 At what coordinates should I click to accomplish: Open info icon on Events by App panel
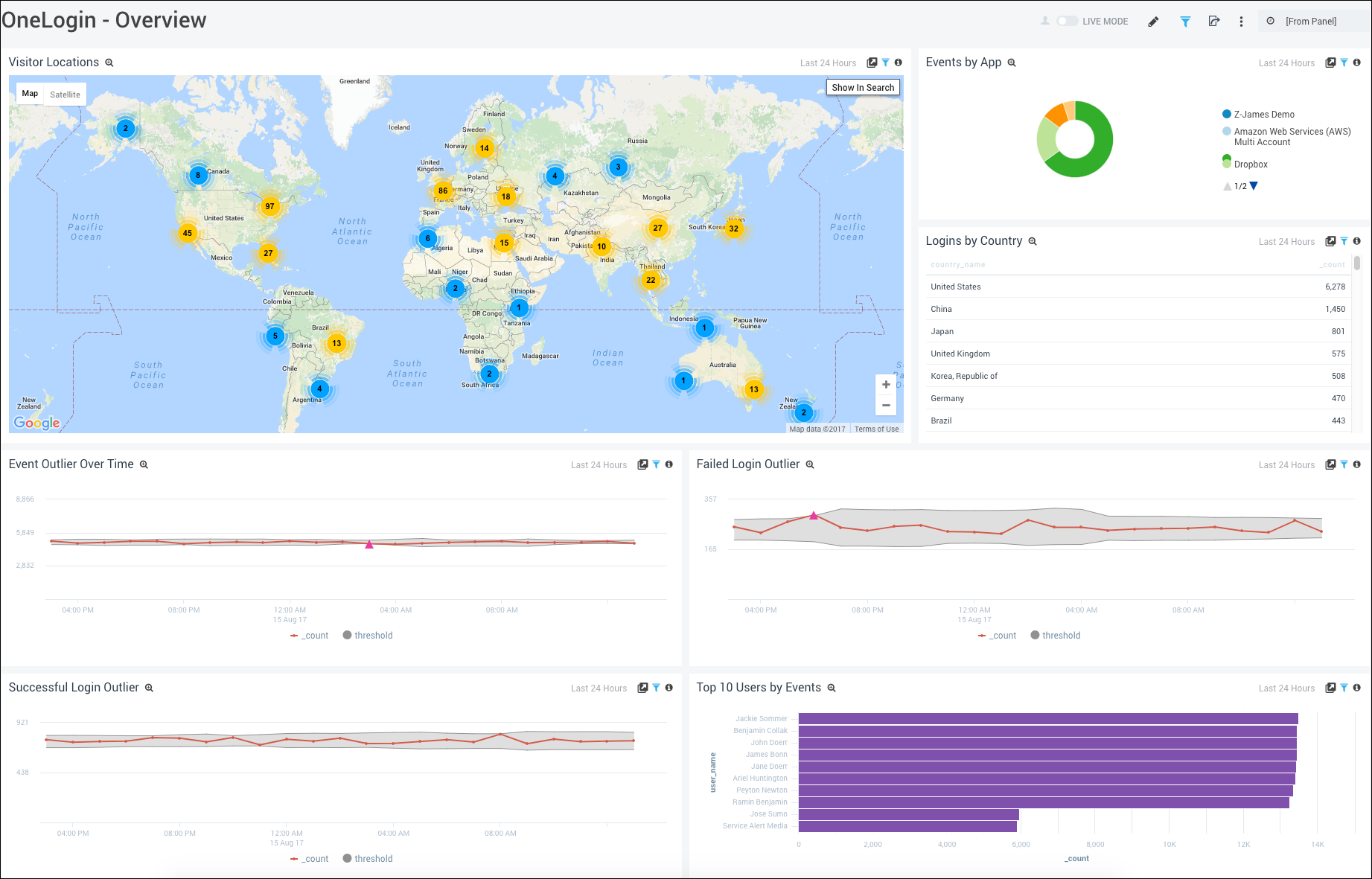click(1357, 63)
